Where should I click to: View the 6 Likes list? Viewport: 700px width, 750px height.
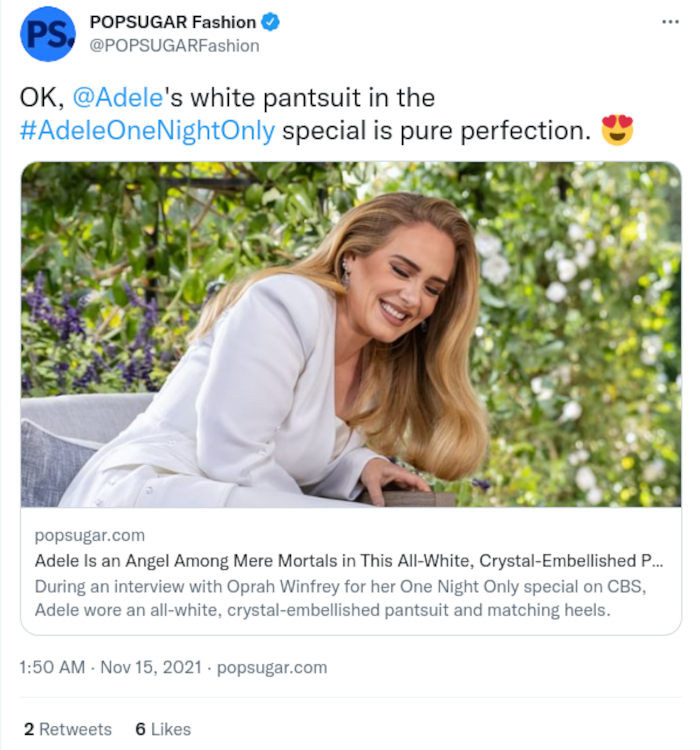163,729
